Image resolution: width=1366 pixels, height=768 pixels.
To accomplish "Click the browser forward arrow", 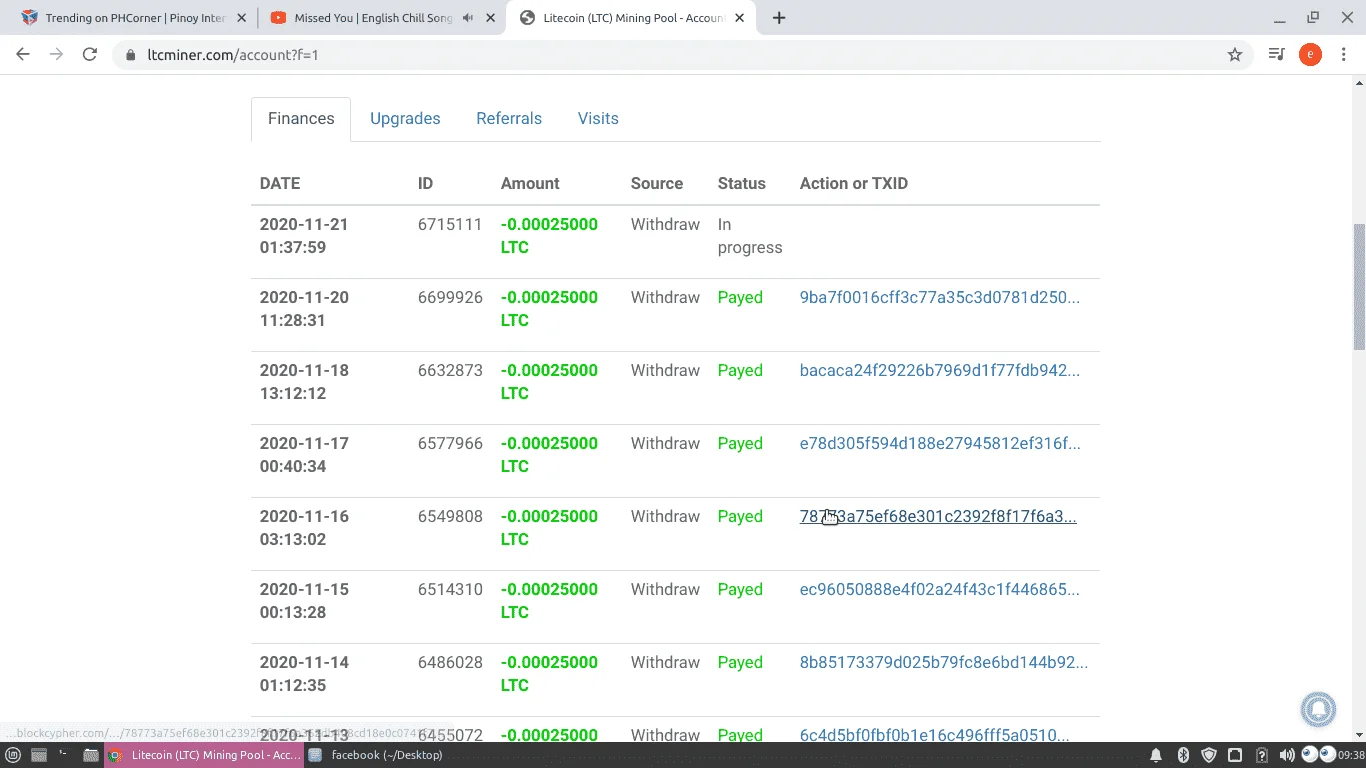I will pos(56,55).
